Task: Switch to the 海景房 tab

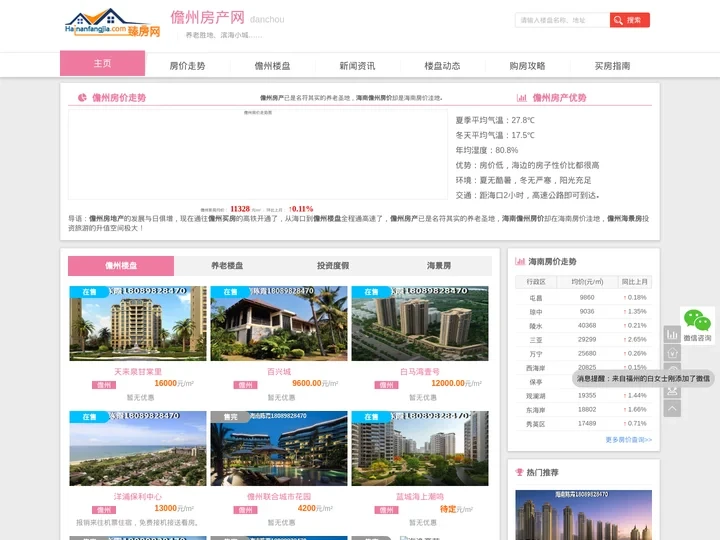Action: click(x=439, y=265)
